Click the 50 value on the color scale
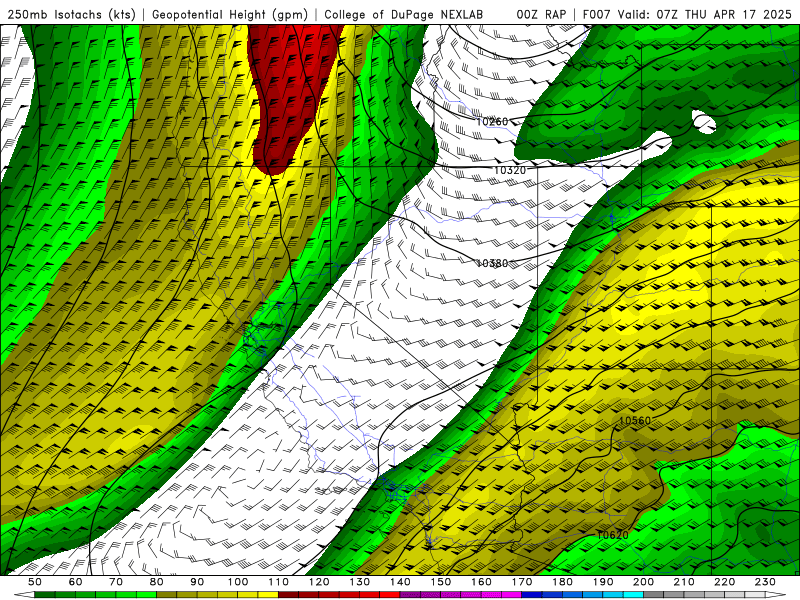Viewport: 800px width, 600px height. pos(35,582)
